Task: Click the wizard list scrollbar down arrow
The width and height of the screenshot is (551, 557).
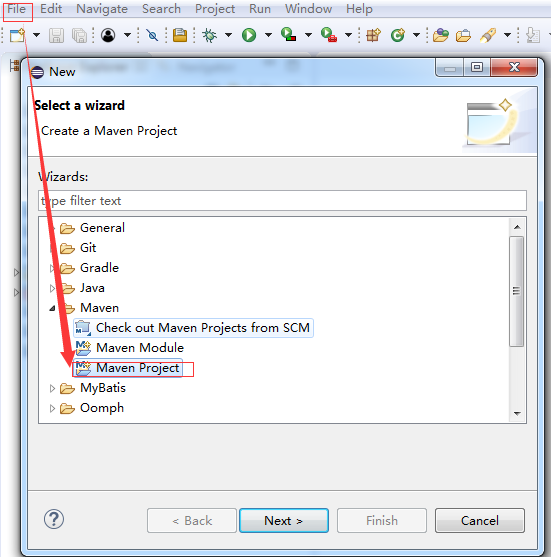Action: pyautogui.click(x=517, y=413)
